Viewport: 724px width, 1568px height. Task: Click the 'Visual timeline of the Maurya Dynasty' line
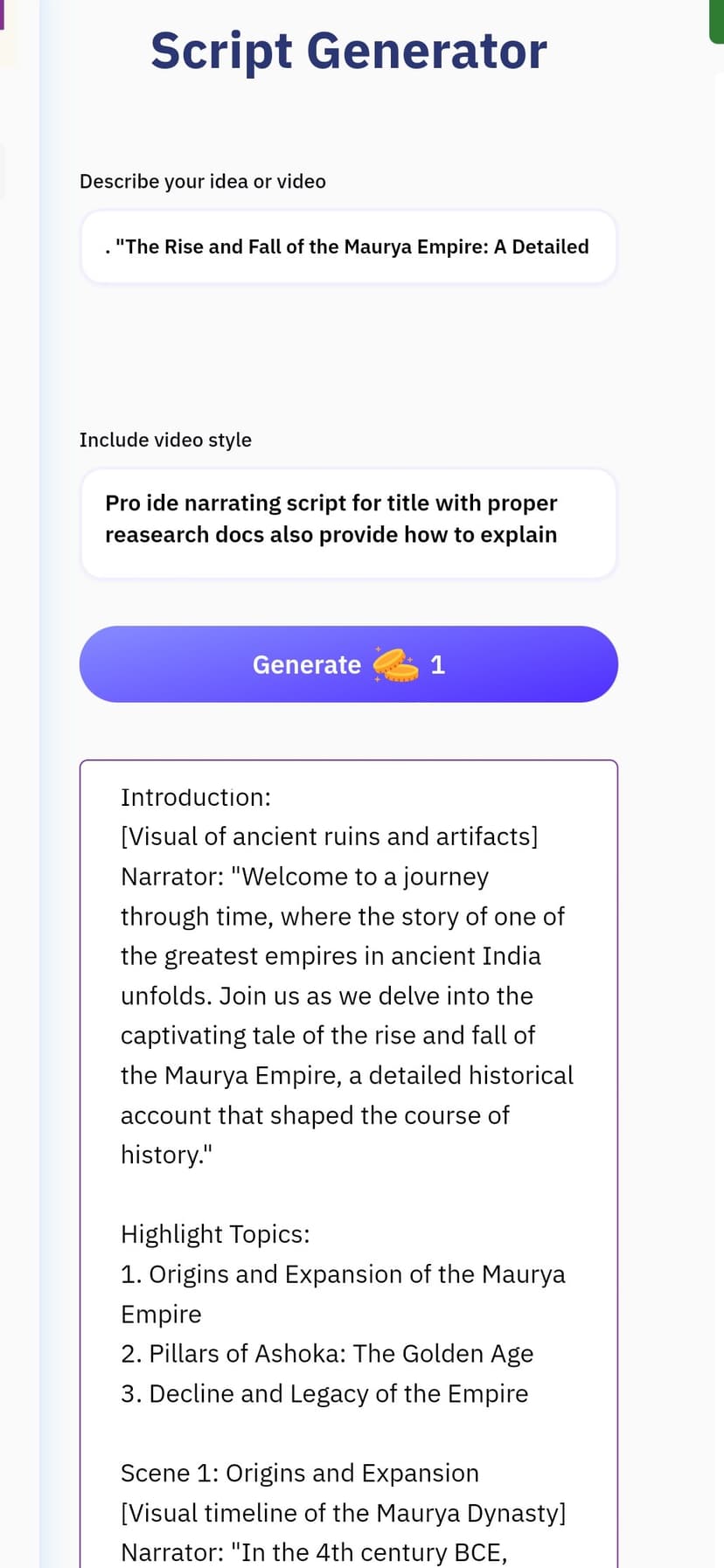pyautogui.click(x=344, y=1513)
